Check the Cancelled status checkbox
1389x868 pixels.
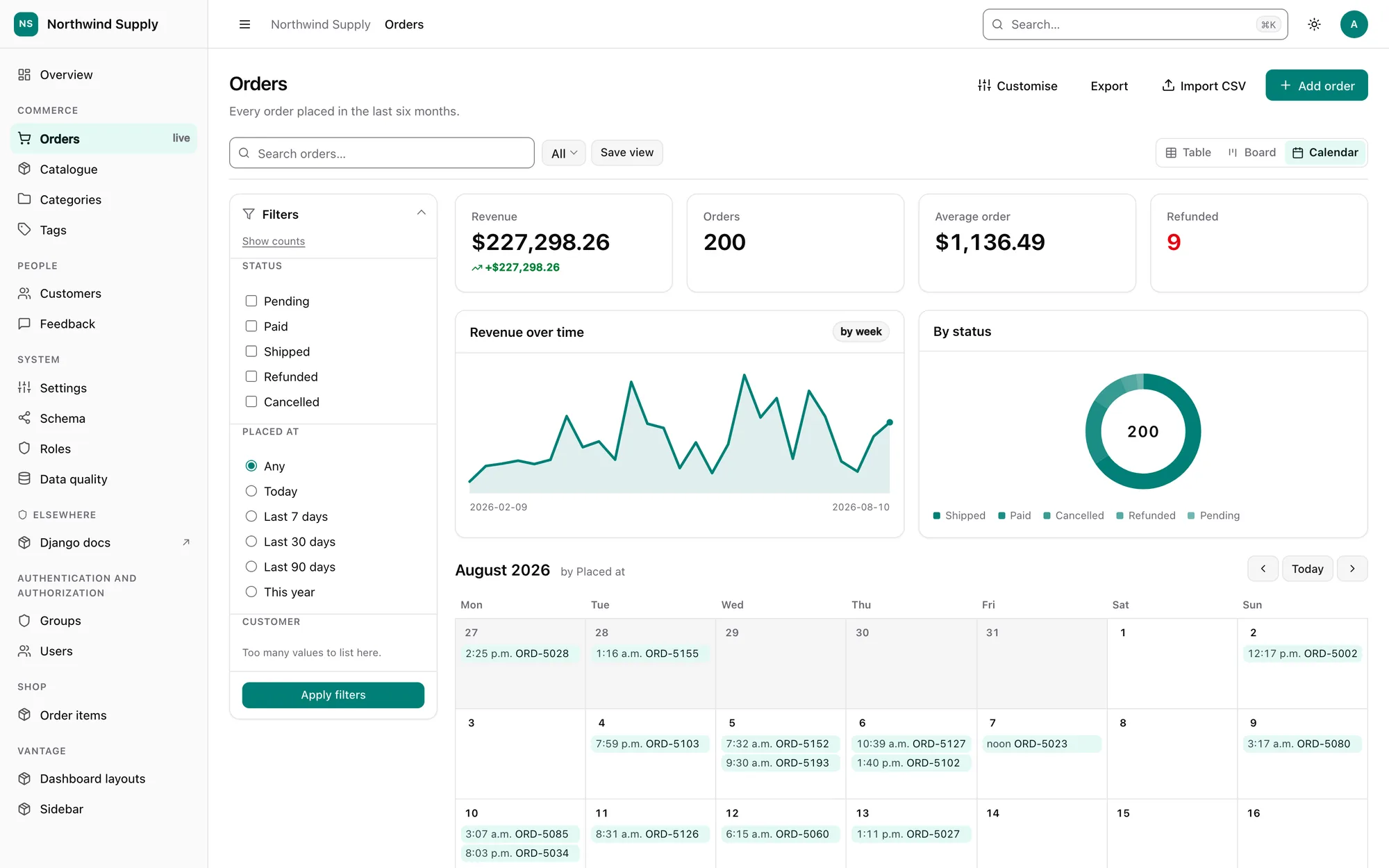pos(251,401)
